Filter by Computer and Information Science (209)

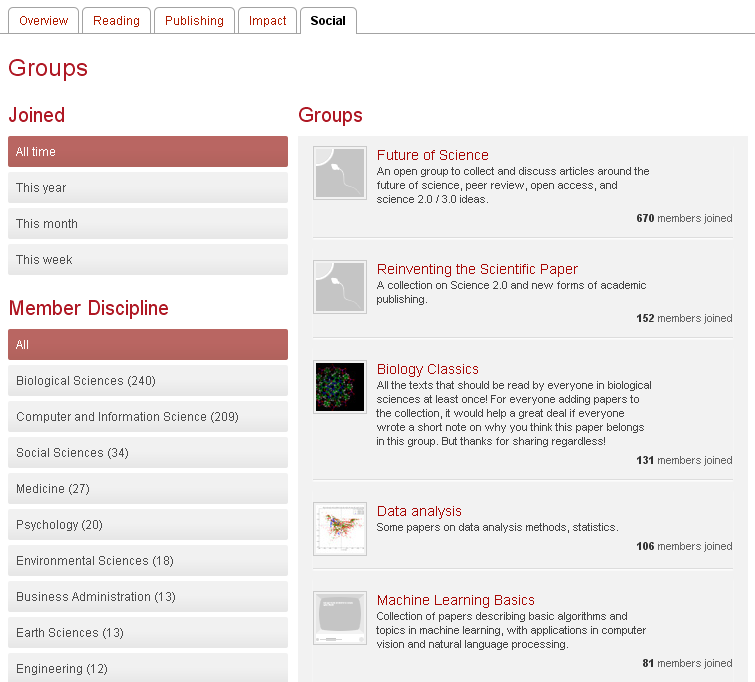[x=148, y=417]
